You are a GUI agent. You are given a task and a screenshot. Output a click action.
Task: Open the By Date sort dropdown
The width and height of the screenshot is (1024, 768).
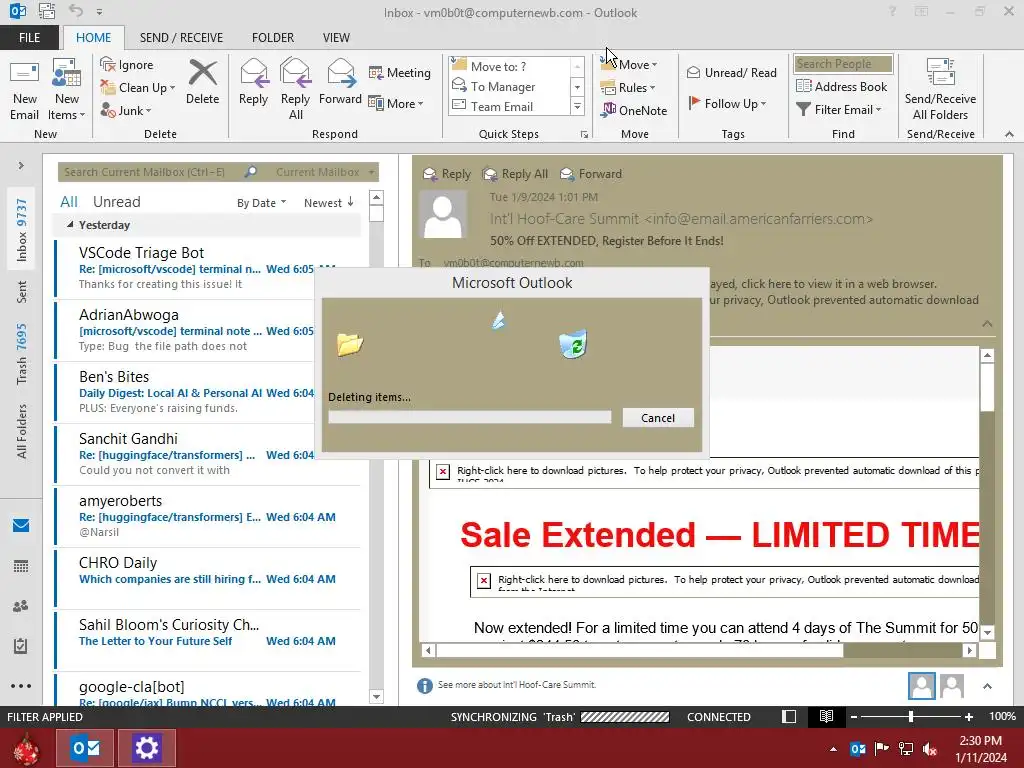[261, 202]
